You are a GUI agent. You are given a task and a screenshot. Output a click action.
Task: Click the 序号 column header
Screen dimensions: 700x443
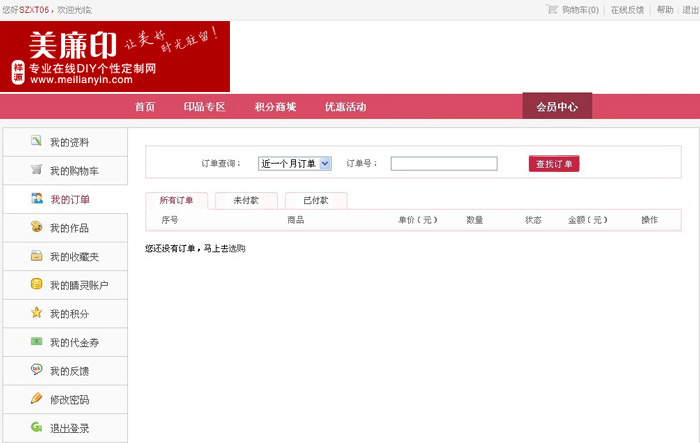(170, 220)
